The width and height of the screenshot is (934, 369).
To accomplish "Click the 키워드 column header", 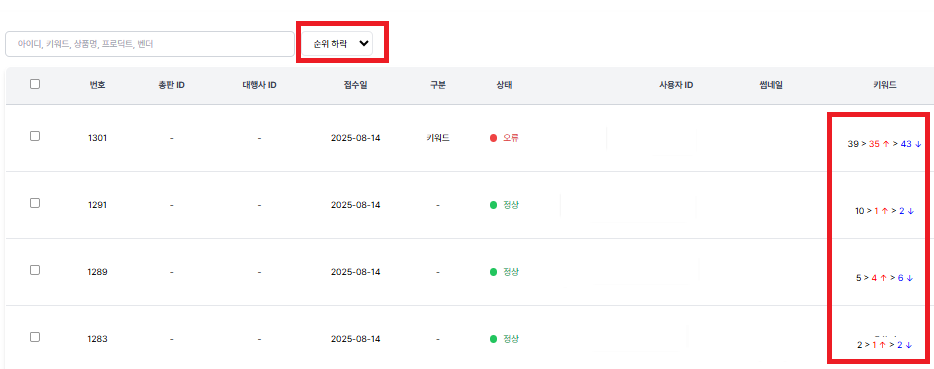I will (885, 85).
